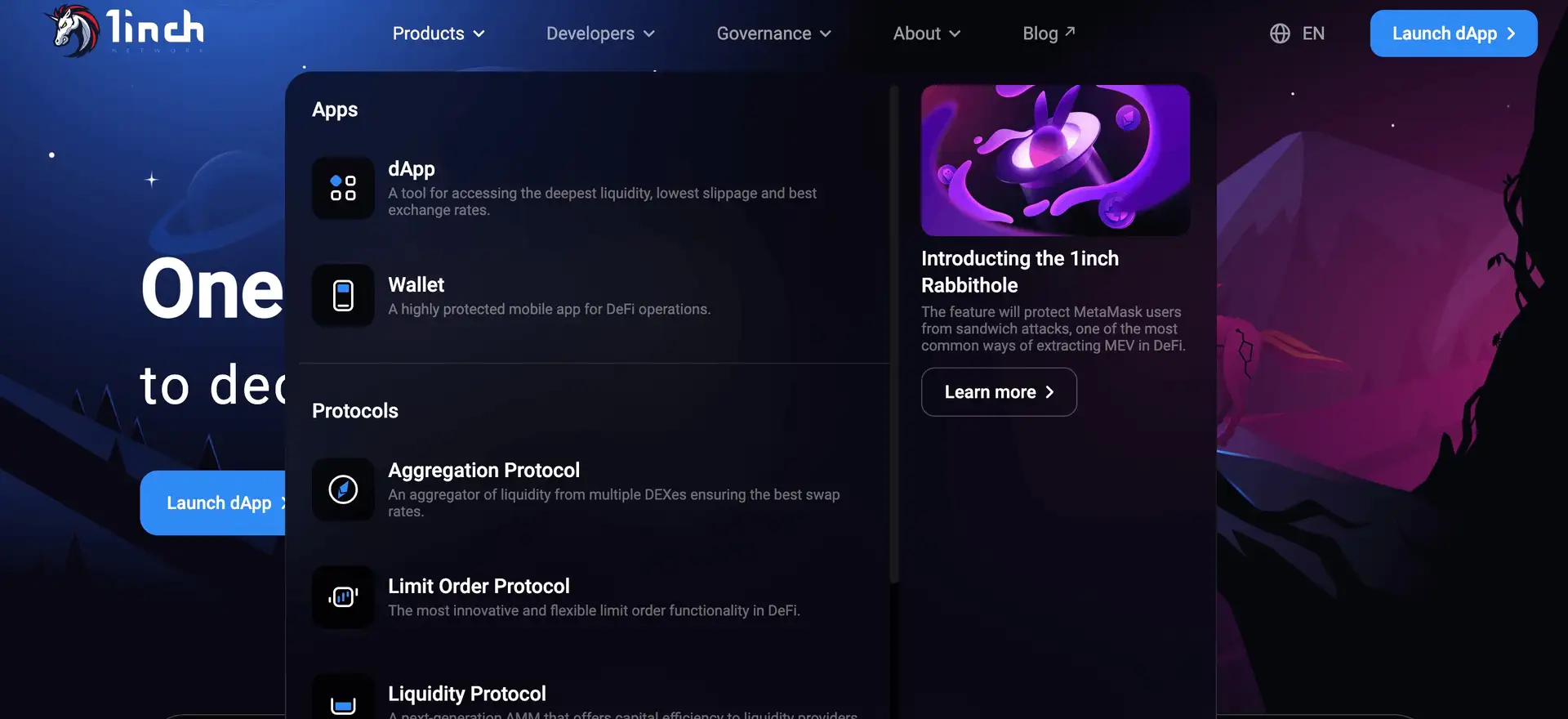This screenshot has height=719, width=1568.
Task: Click the Limit Order Protocol icon
Action: [x=343, y=597]
